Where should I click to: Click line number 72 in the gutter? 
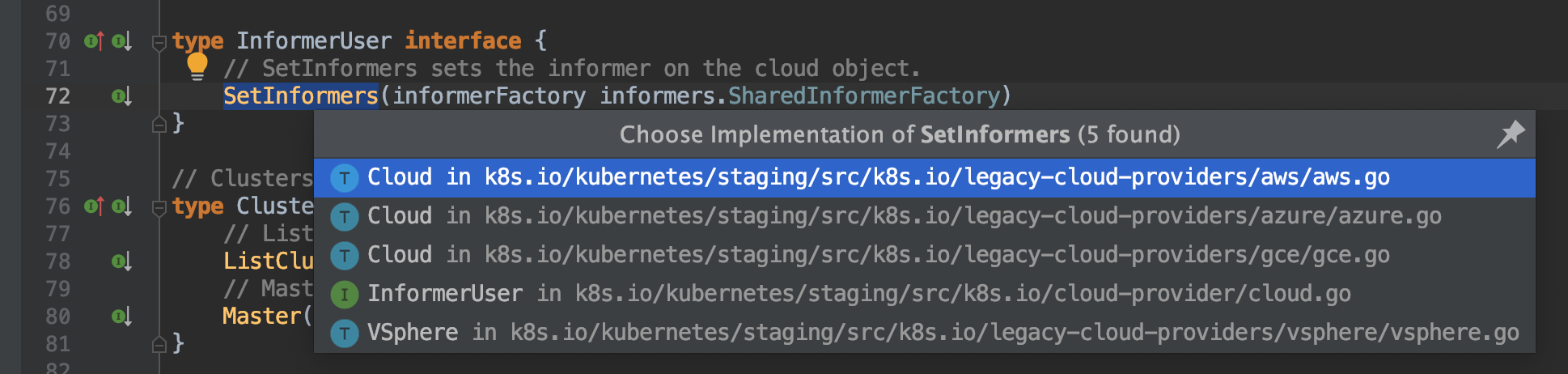(x=57, y=96)
